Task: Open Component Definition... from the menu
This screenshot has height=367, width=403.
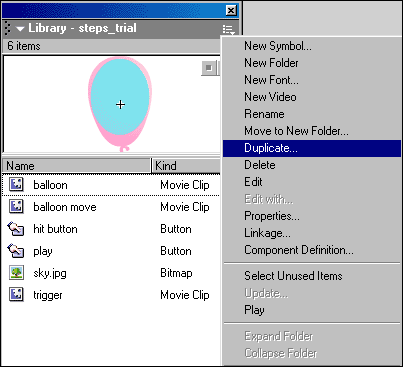Action: click(x=299, y=250)
